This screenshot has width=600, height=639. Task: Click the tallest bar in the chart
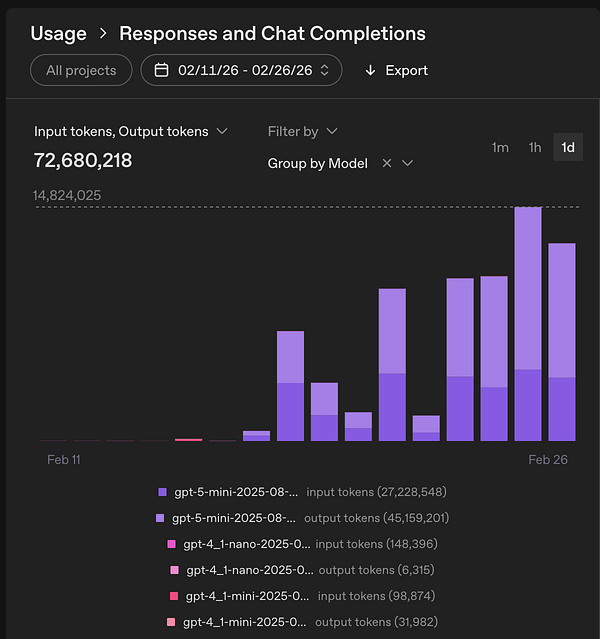click(x=528, y=323)
